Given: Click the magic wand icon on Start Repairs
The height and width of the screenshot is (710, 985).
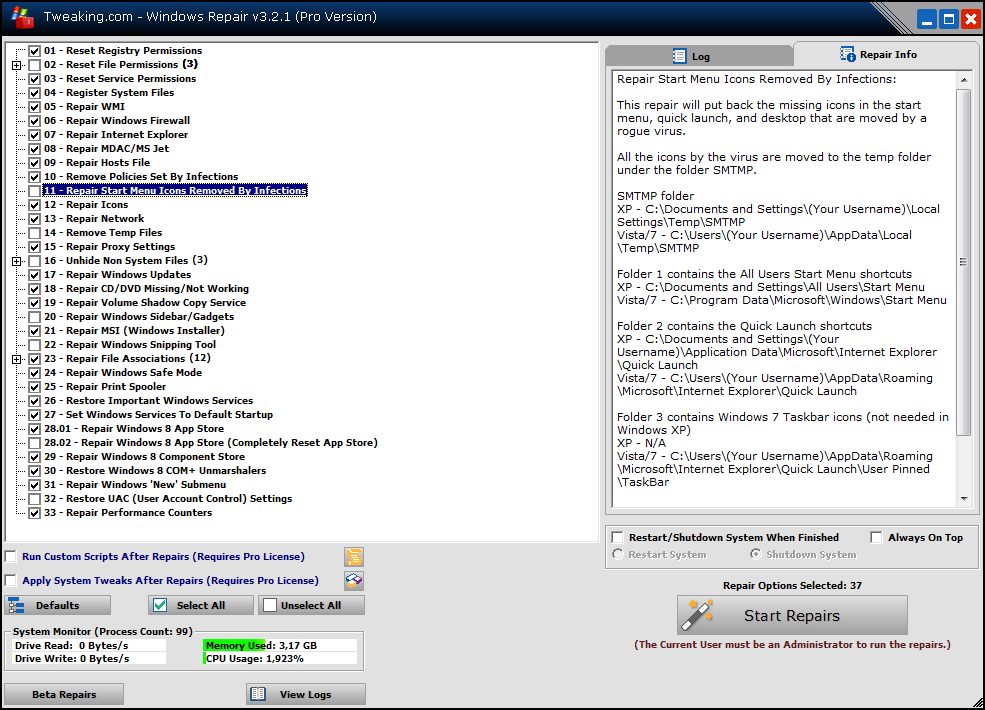Looking at the screenshot, I should point(698,615).
